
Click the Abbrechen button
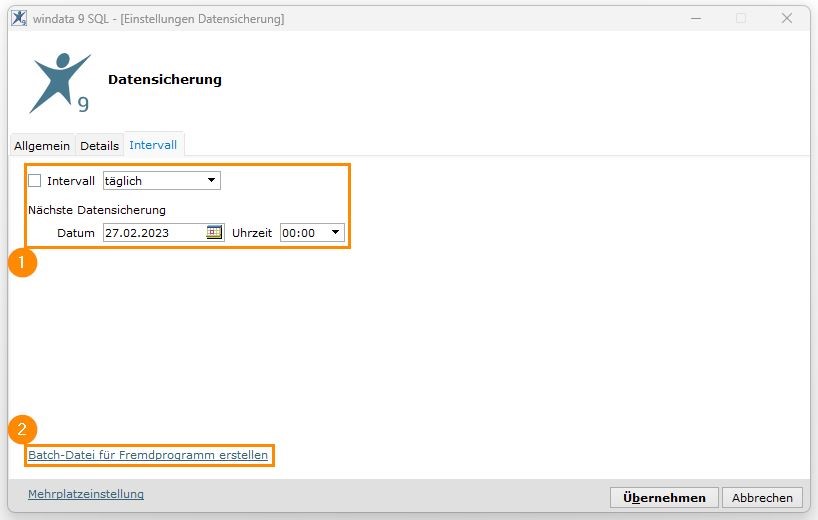[762, 498]
